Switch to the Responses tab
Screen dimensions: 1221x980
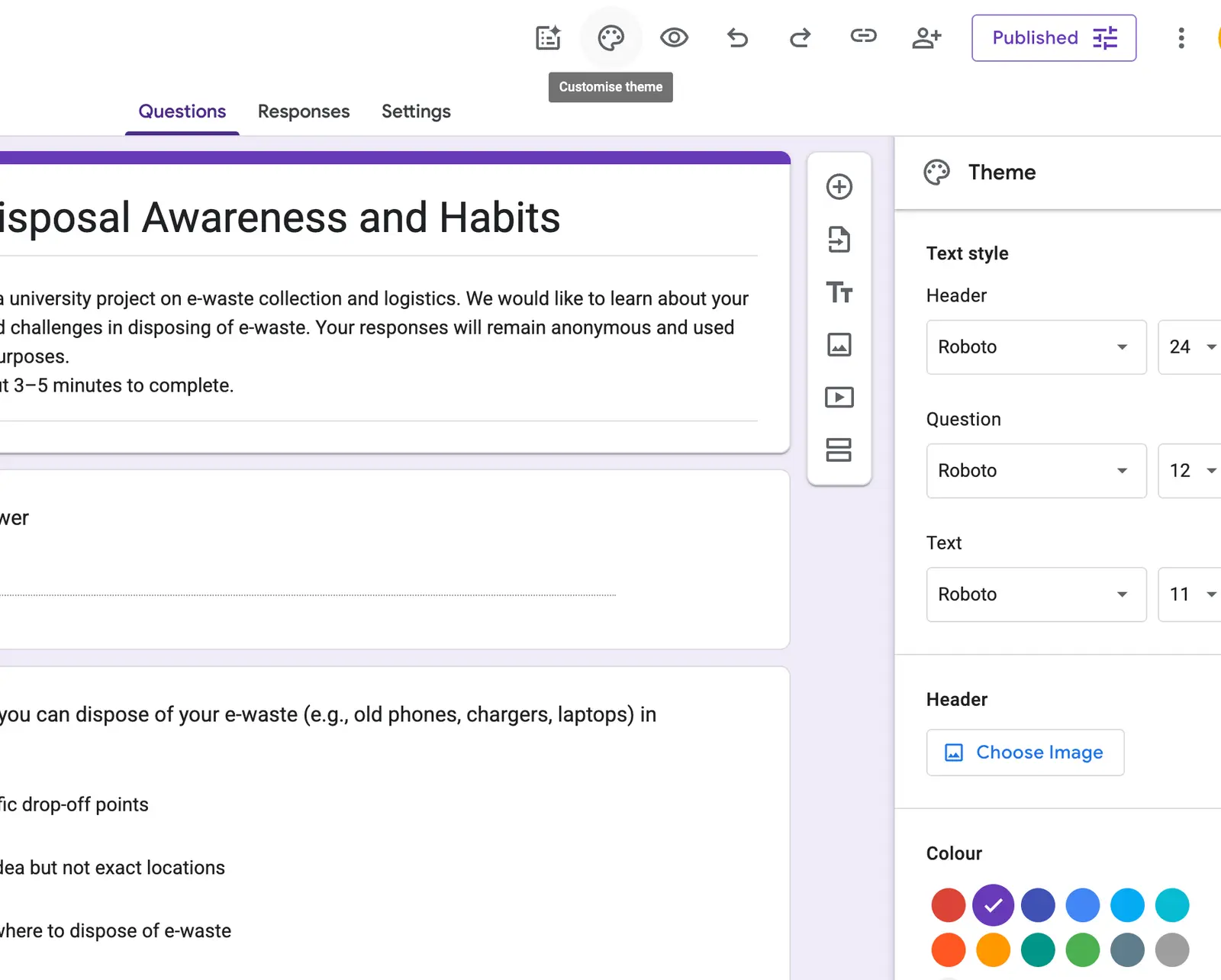point(304,111)
